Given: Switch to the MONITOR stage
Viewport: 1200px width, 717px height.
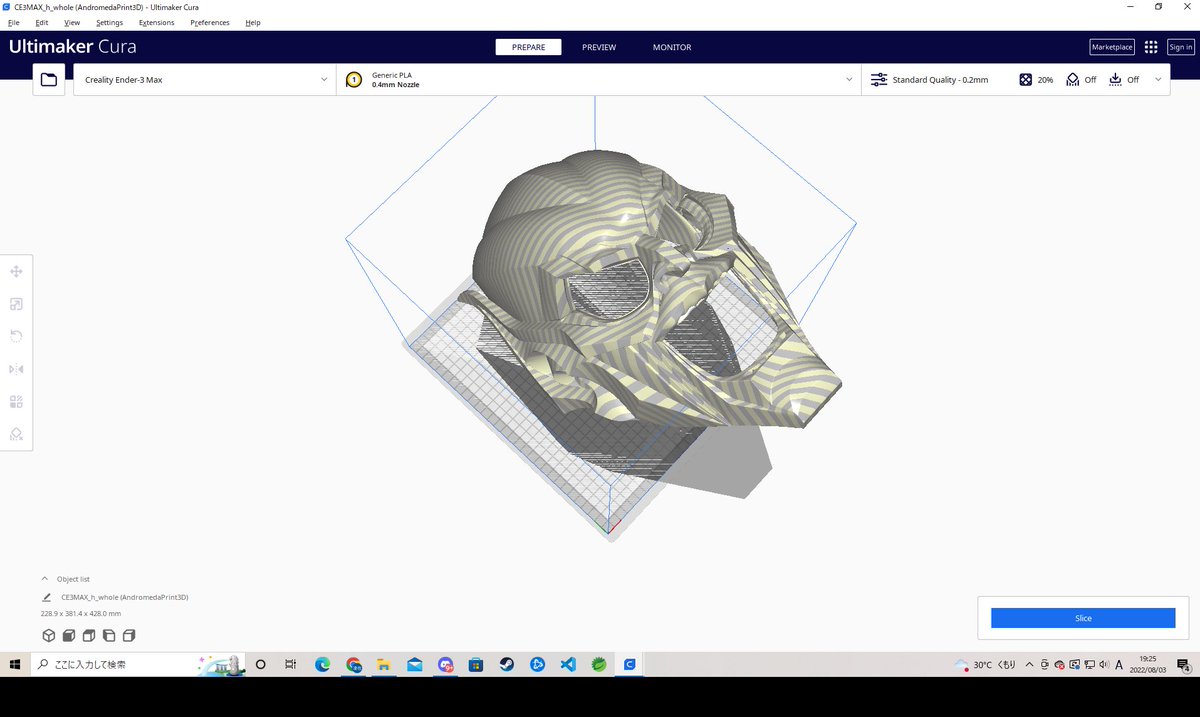Looking at the screenshot, I should 672,47.
